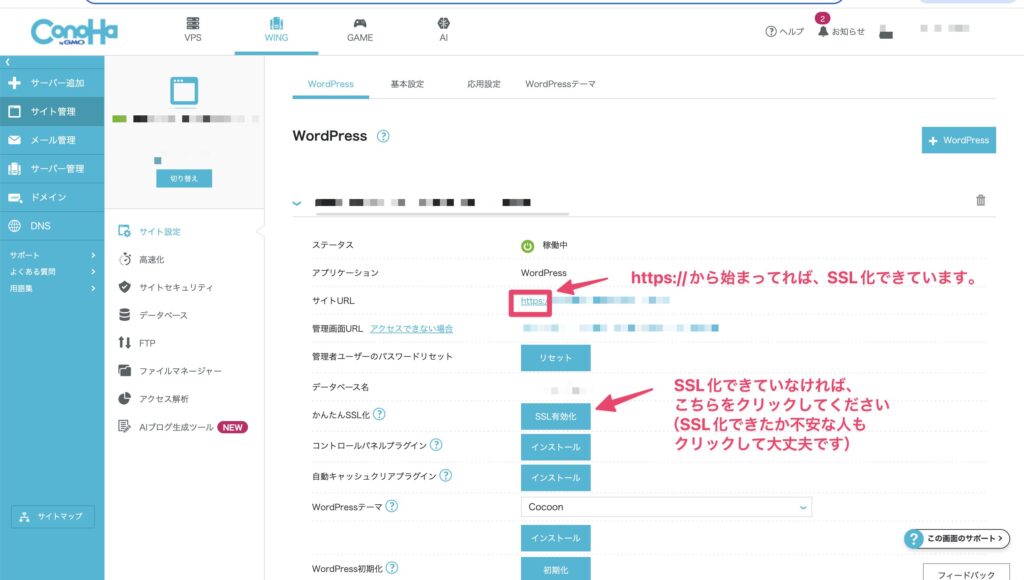Open AIブログ生成ツール in the submenu
Screen dimensions: 1024x580
pos(182,427)
